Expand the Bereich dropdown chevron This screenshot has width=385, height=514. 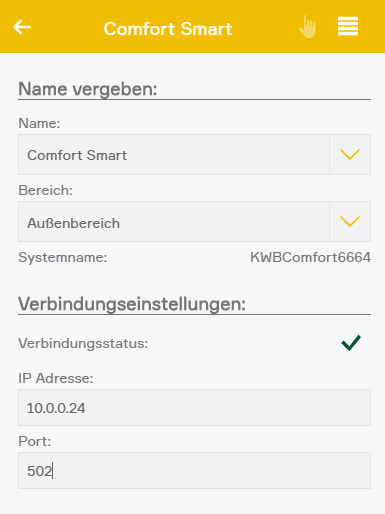click(350, 222)
